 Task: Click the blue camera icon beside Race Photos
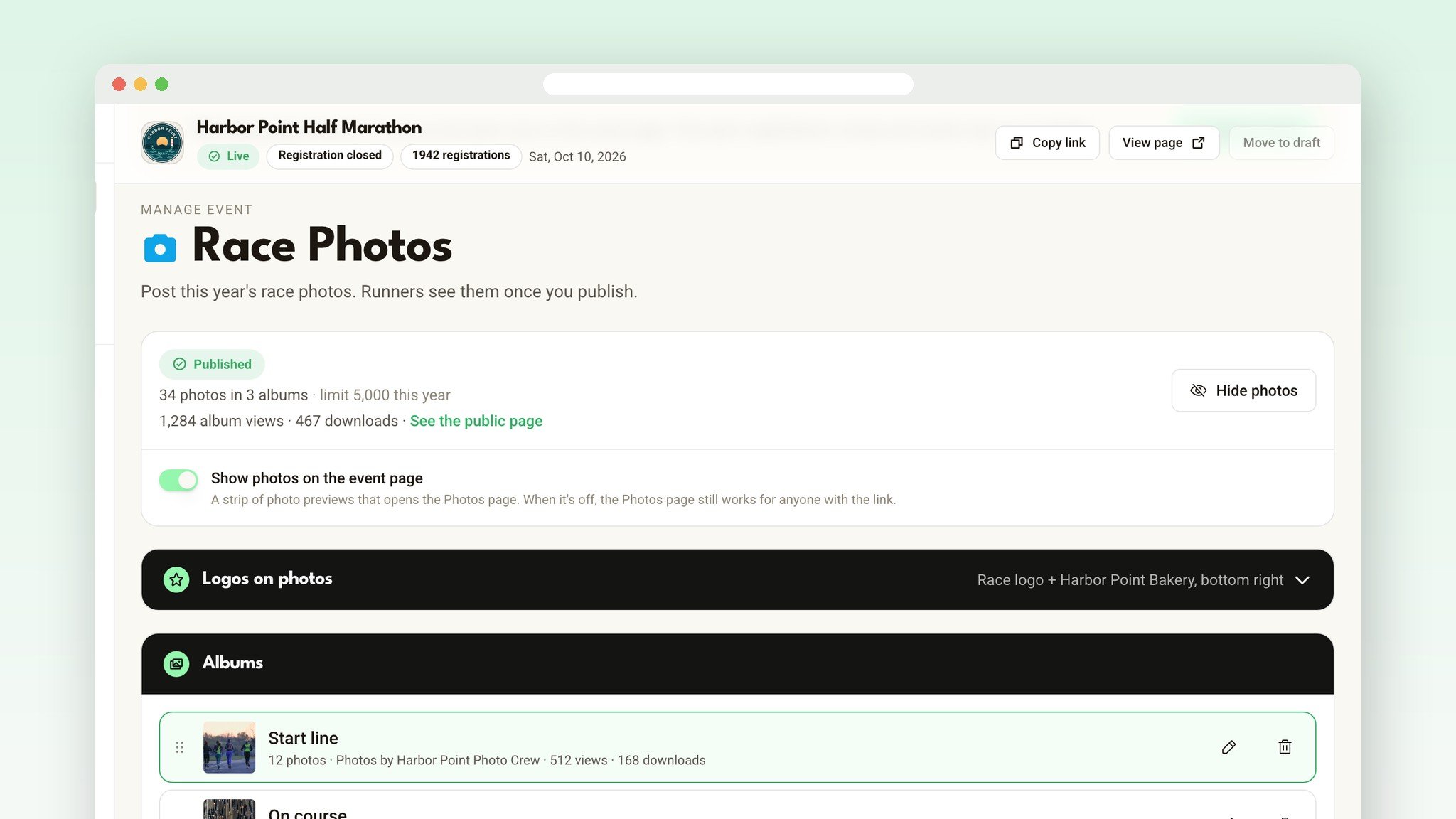click(160, 248)
